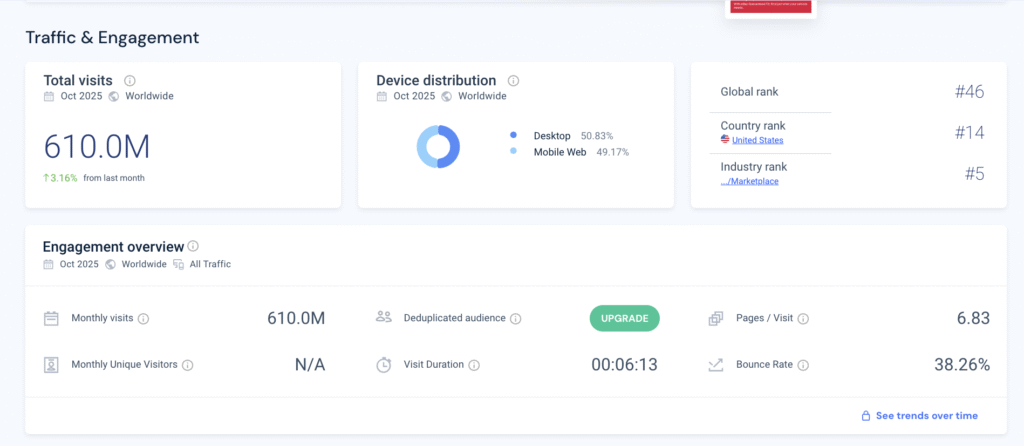Show Deduplicated audience info icon
This screenshot has width=1024, height=446.
click(516, 319)
